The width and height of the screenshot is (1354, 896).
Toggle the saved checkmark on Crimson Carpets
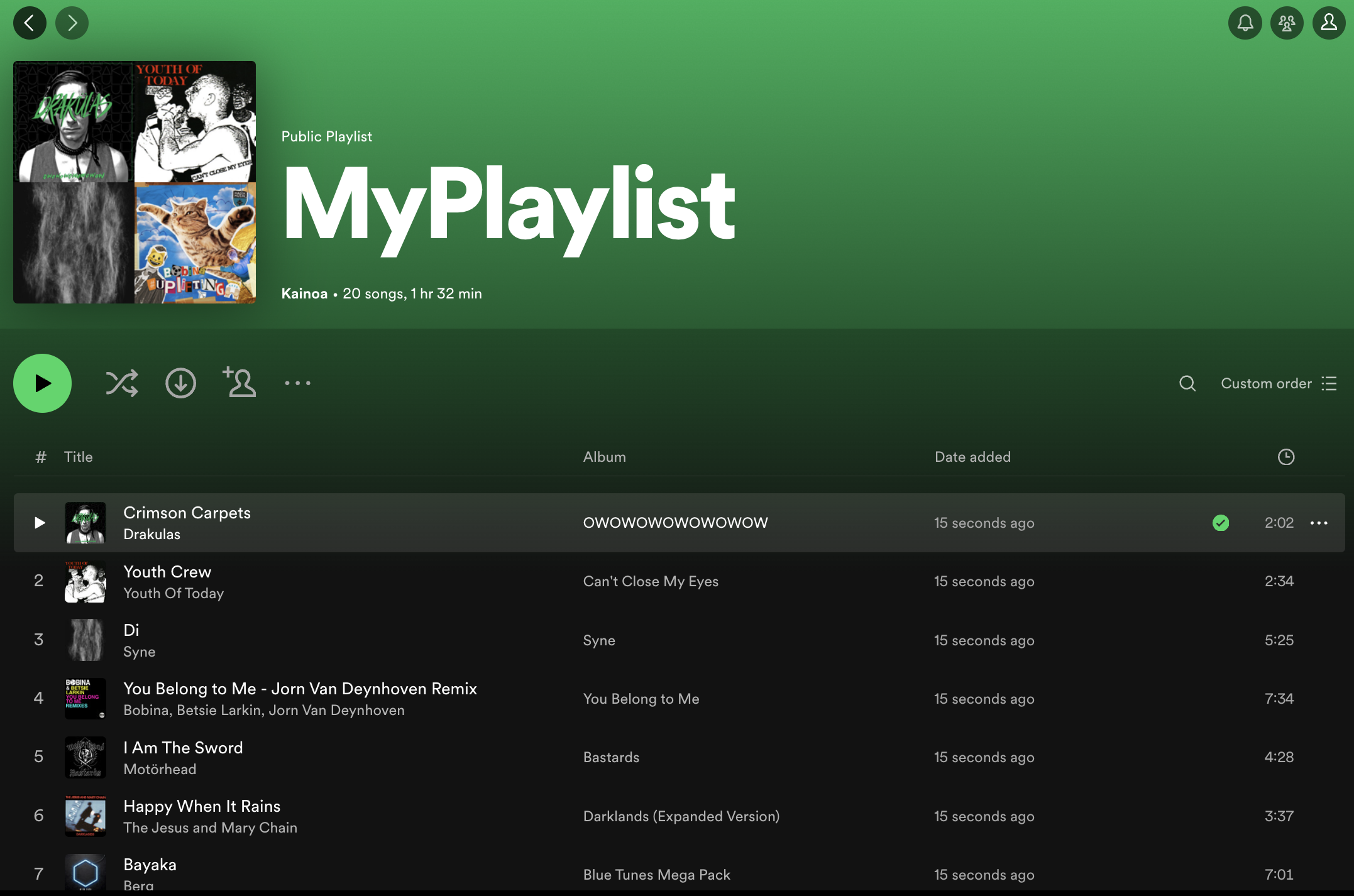coord(1220,523)
